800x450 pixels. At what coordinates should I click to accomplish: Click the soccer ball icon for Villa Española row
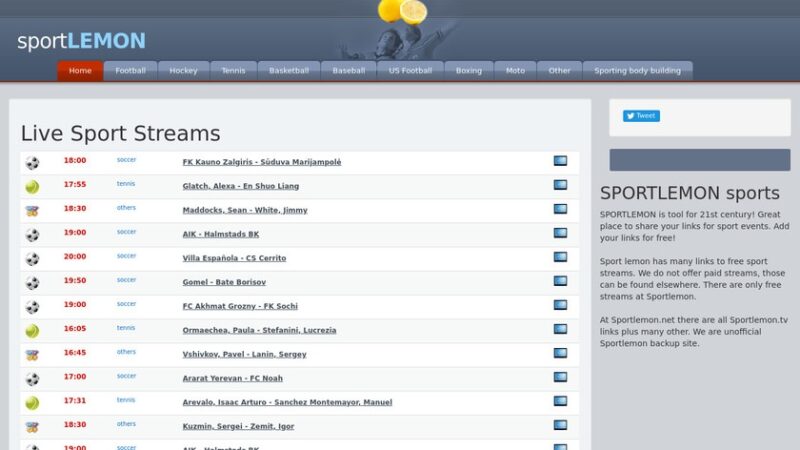pos(32,259)
